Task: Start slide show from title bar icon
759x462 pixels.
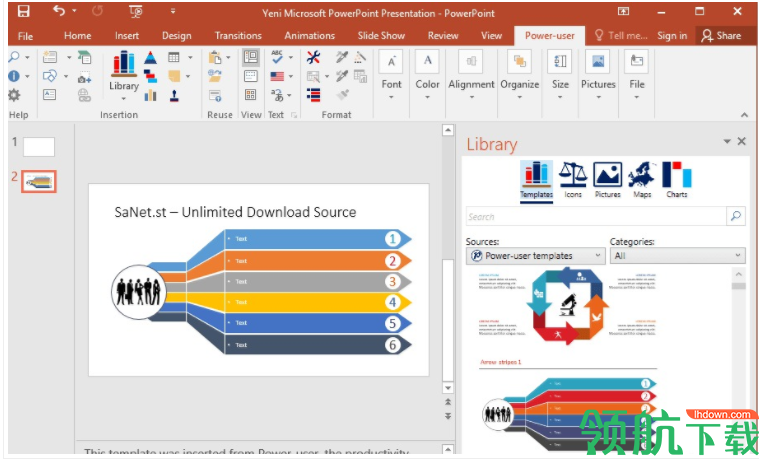Action: [x=136, y=11]
